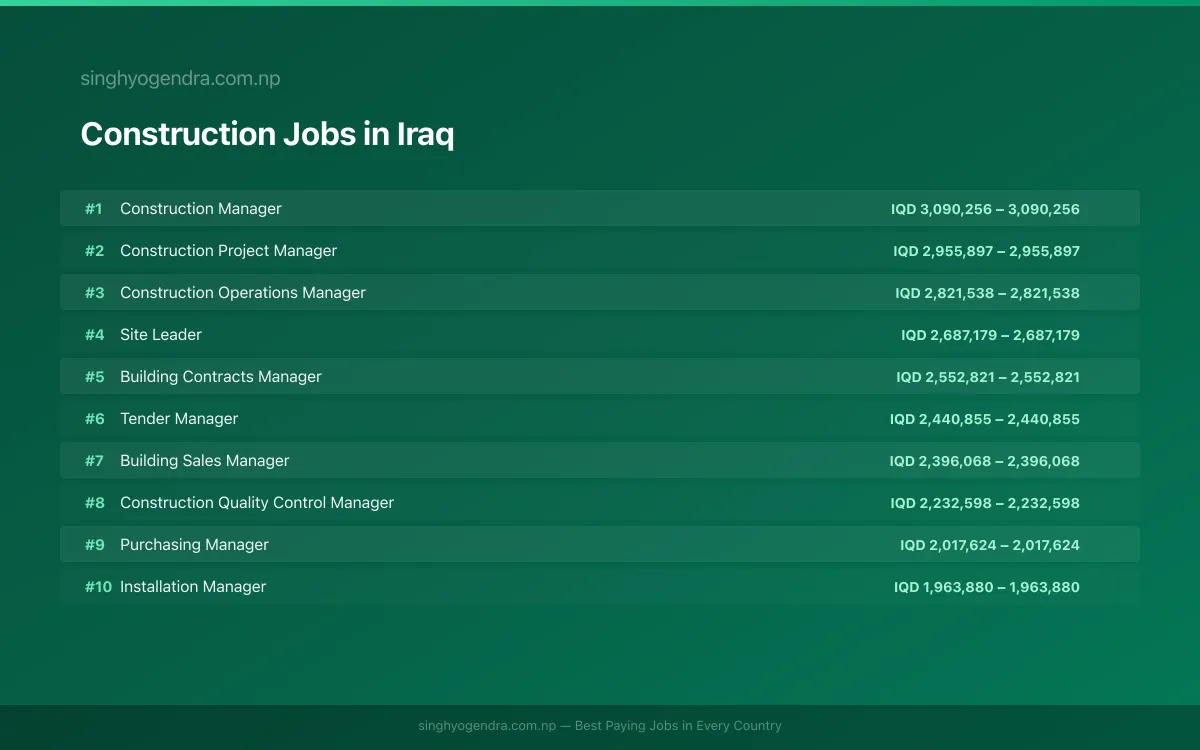This screenshot has width=1200, height=750.
Task: Click Building Contracts Manager label
Action: [x=221, y=377]
